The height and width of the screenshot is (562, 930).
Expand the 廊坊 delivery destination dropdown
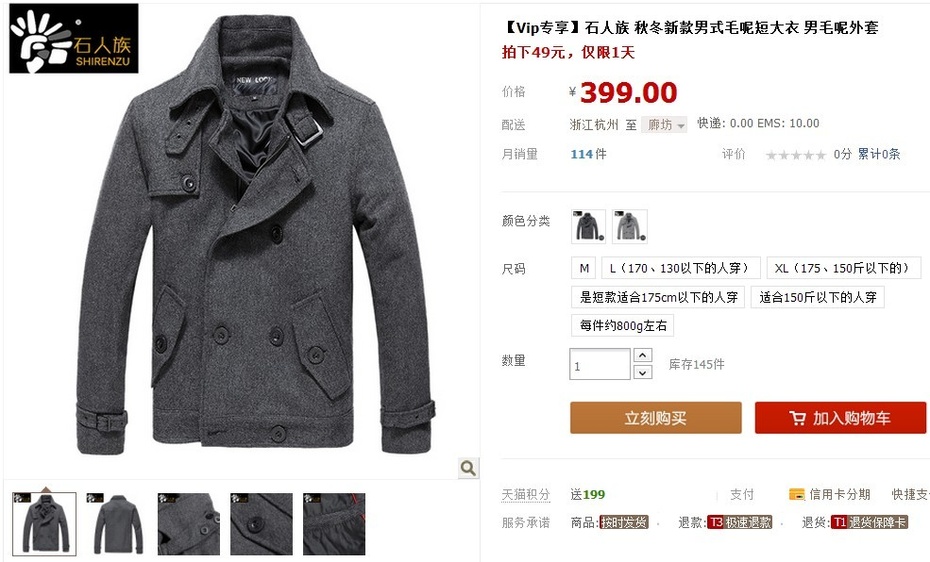(664, 124)
